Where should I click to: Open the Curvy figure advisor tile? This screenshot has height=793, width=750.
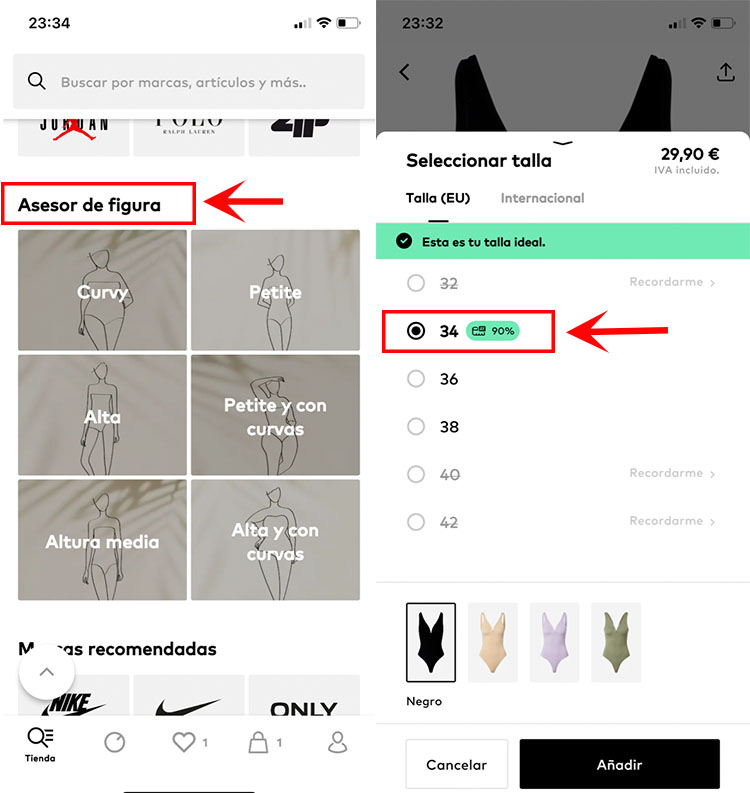tap(102, 290)
